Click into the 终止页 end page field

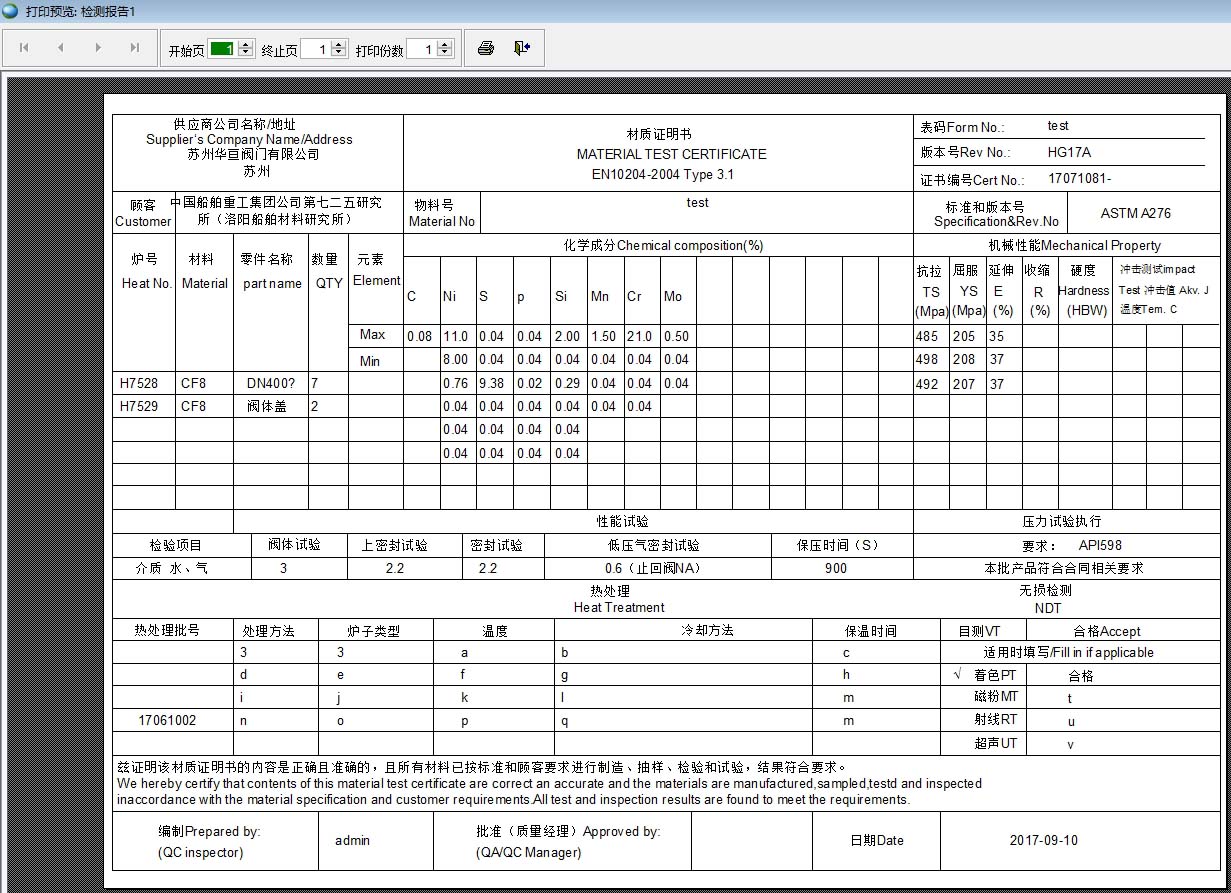(315, 49)
